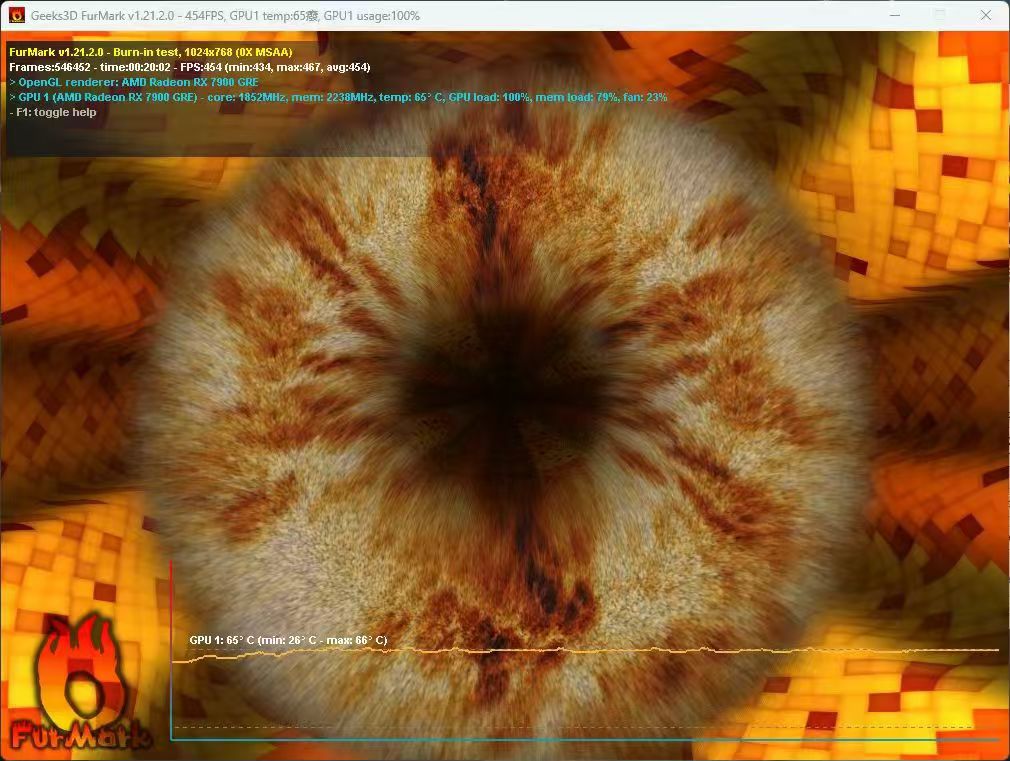Image resolution: width=1010 pixels, height=761 pixels.
Task: Click the 'GPU 1: 65° C' temperature graph label
Action: 288,640
